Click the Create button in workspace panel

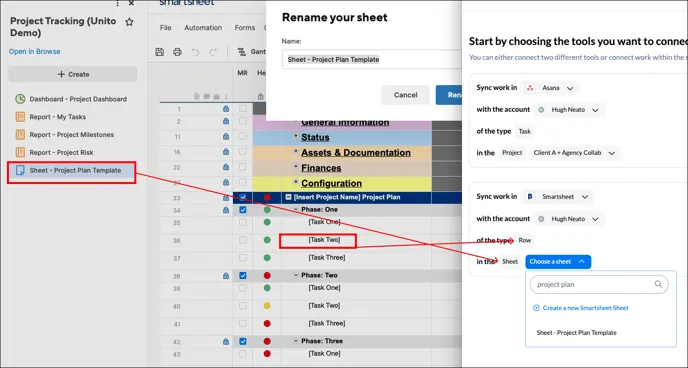73,75
